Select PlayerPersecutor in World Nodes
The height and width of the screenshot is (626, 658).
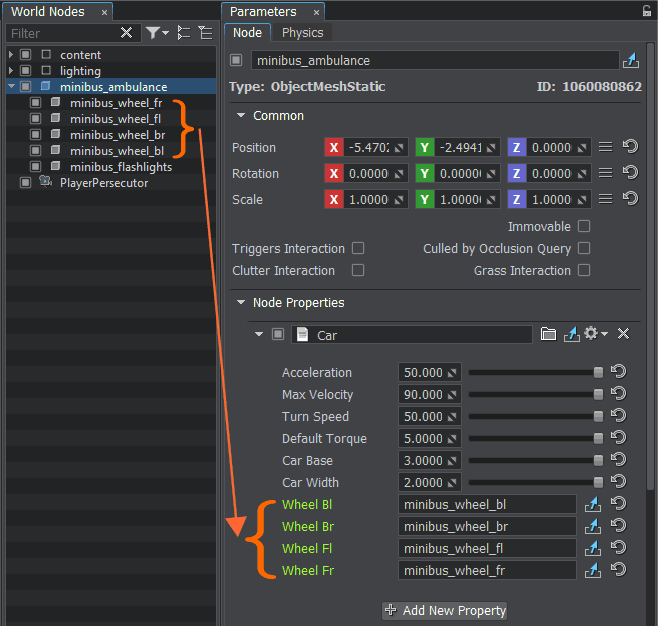(103, 183)
